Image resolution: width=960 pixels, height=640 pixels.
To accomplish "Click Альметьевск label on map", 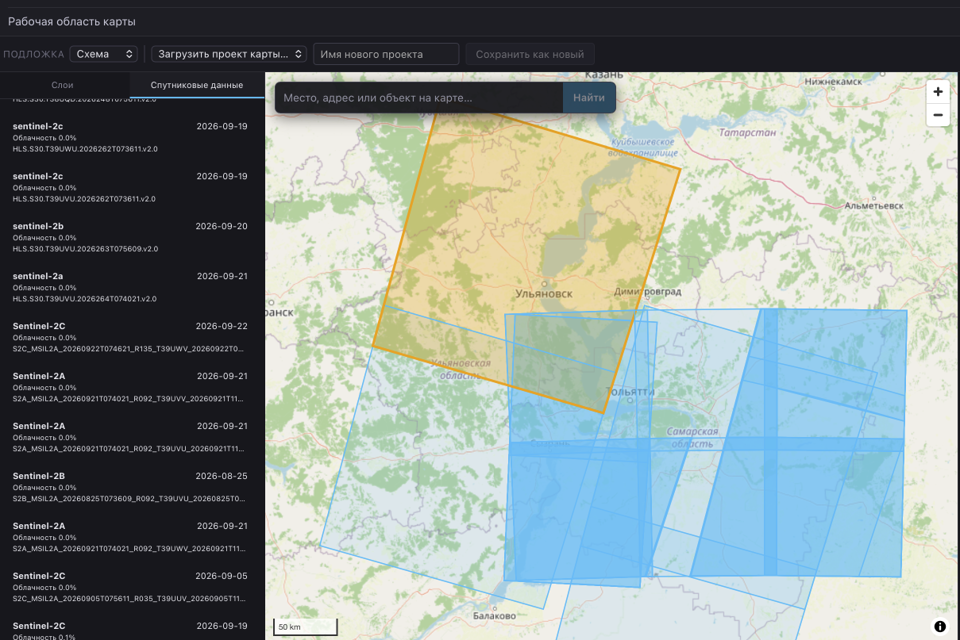I will point(874,206).
